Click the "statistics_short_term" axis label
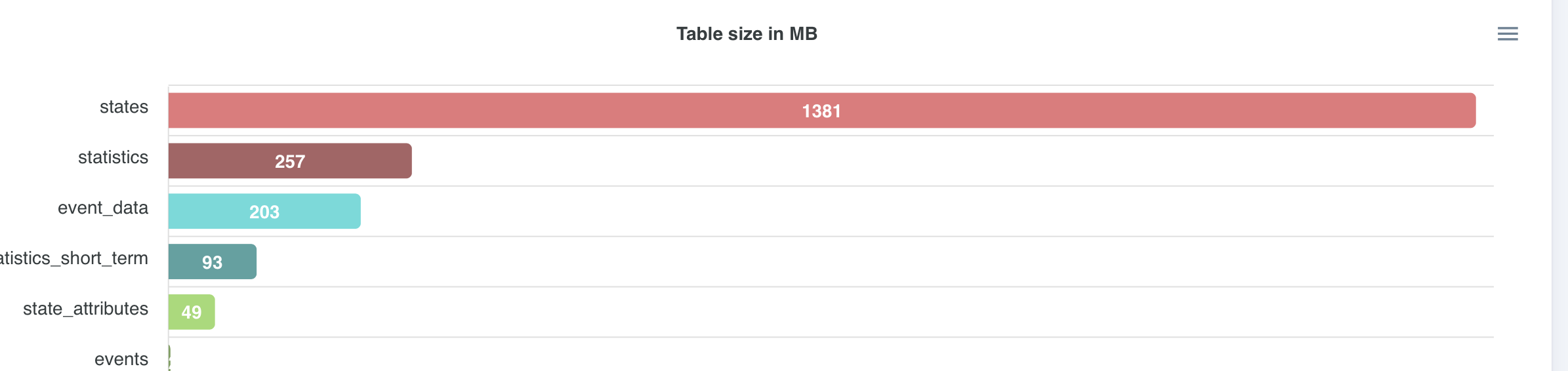 click(x=73, y=258)
